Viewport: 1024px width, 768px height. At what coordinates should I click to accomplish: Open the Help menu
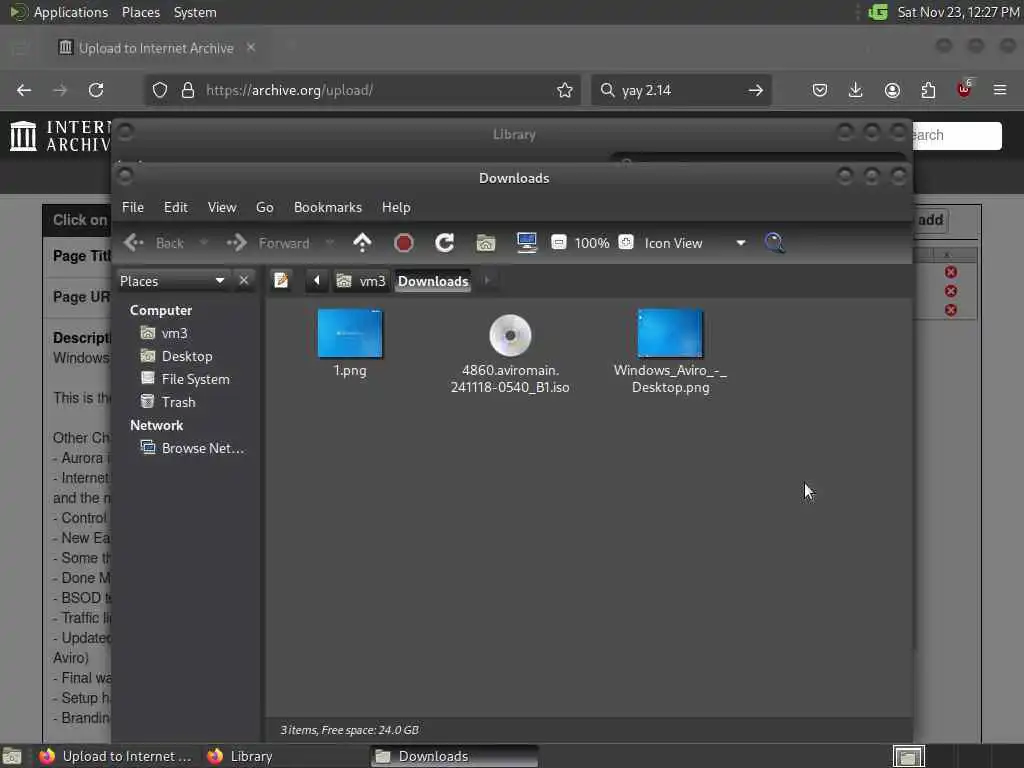[x=396, y=207]
